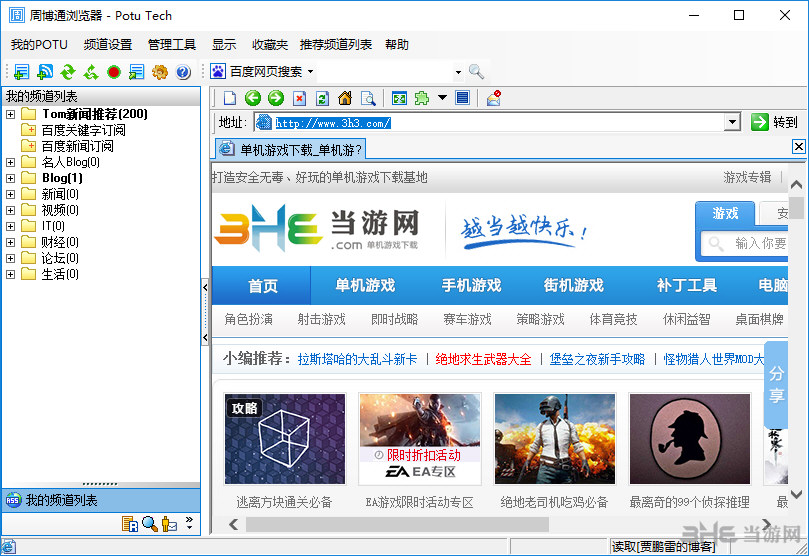Click the mail envelope with red badge icon
This screenshot has width=809, height=556.
click(x=494, y=97)
